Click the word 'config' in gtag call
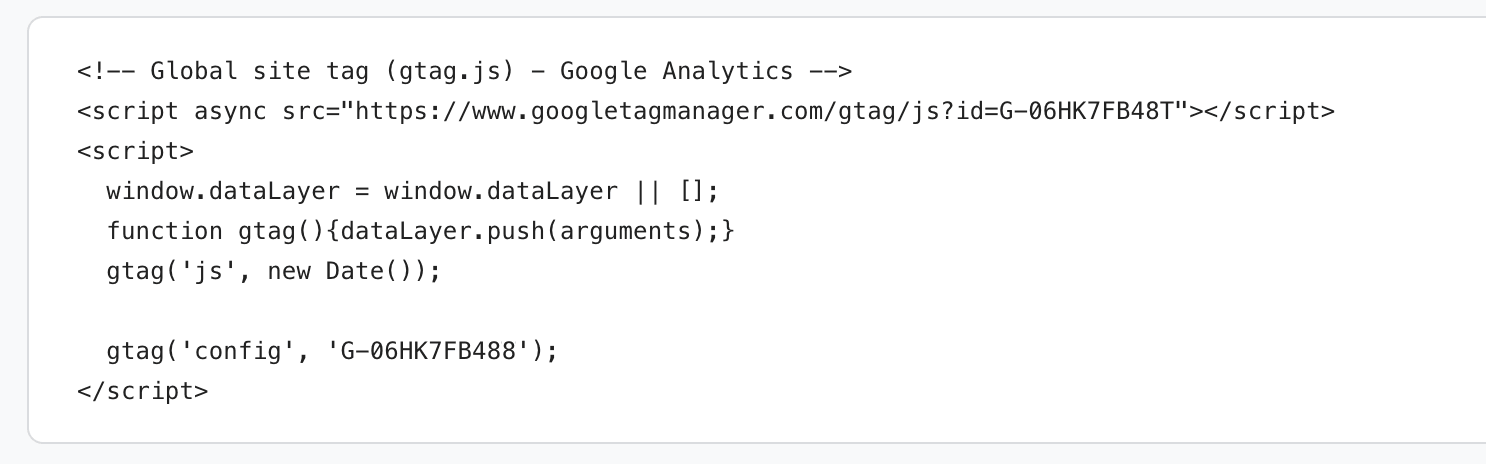 point(238,351)
